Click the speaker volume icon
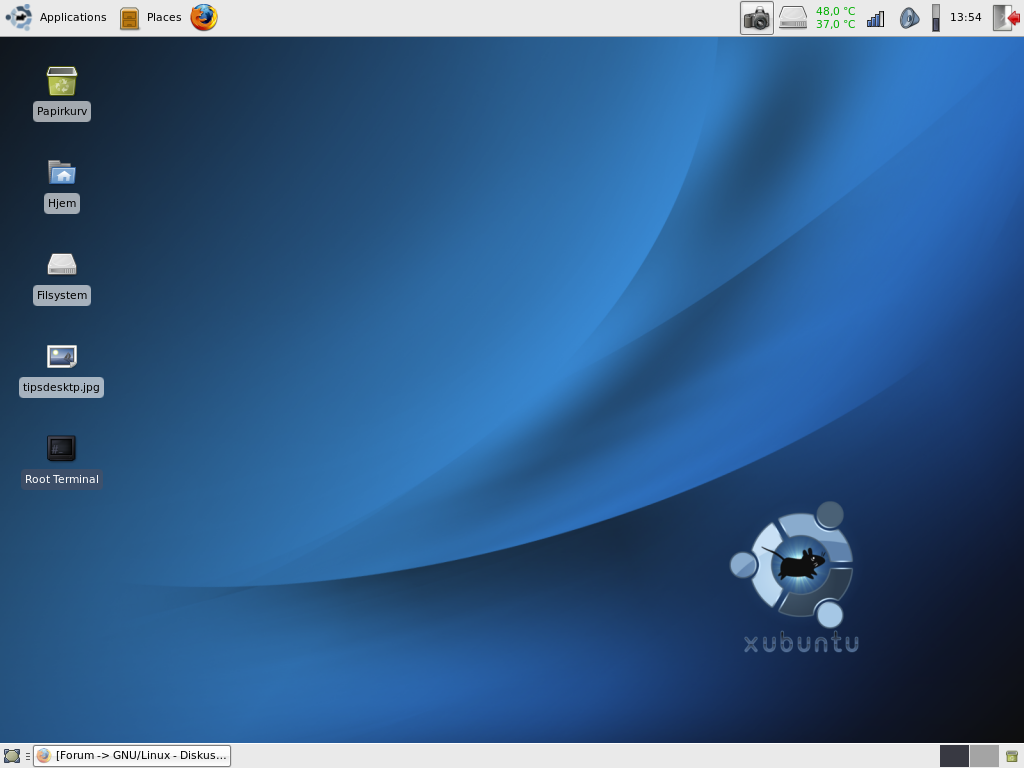The image size is (1024, 768). pos(909,18)
